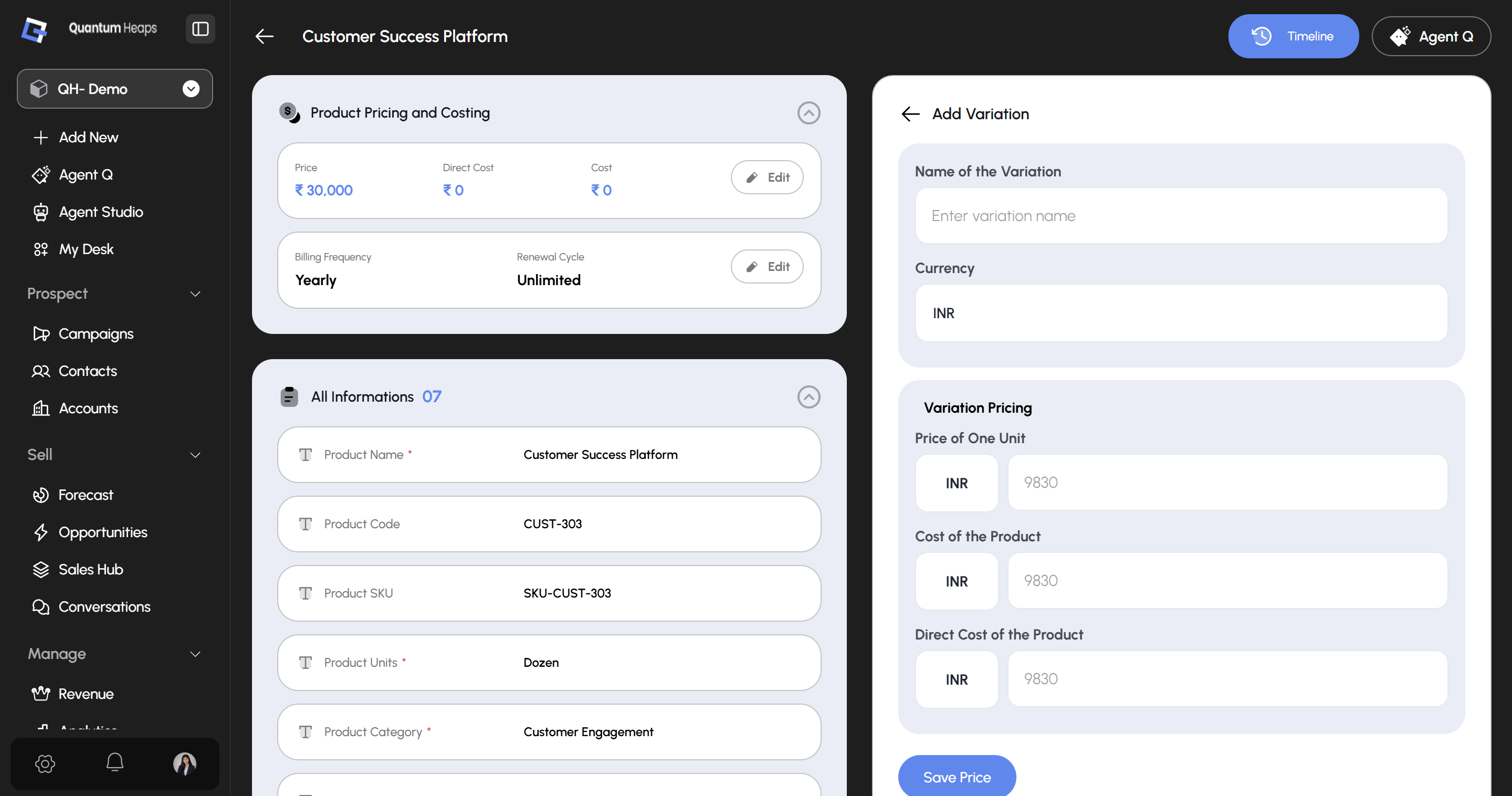Image resolution: width=1512 pixels, height=796 pixels.
Task: Click the ₹ 30,000 price value
Action: (x=323, y=190)
